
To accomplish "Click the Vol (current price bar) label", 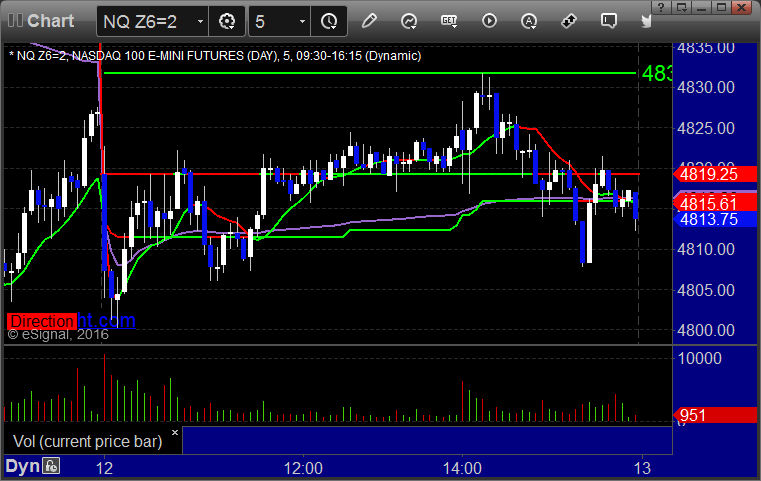I will (87, 441).
